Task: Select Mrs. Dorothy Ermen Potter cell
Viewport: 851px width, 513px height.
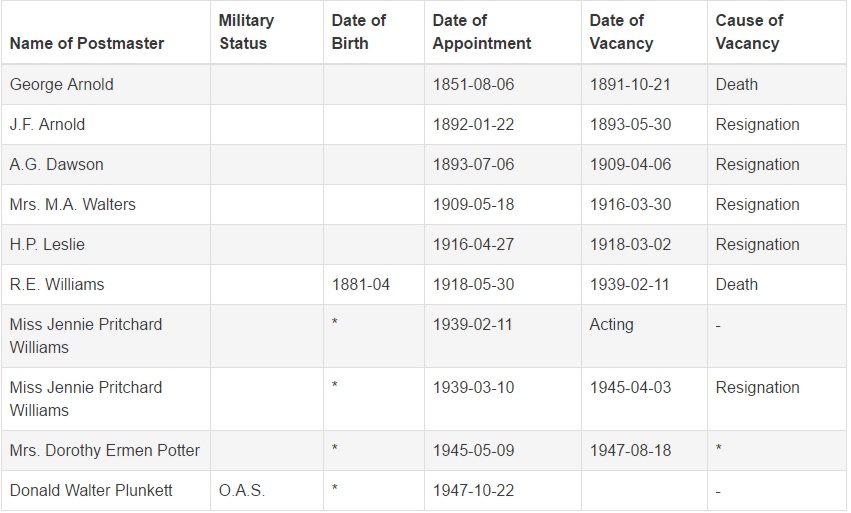Action: point(105,450)
